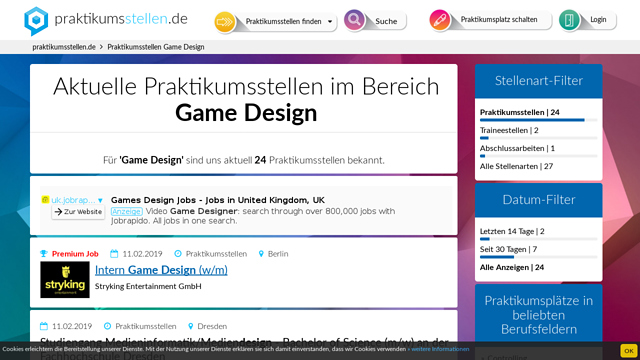Click the green door Login icon
Viewport: 640px width, 360px height.
(x=569, y=20)
